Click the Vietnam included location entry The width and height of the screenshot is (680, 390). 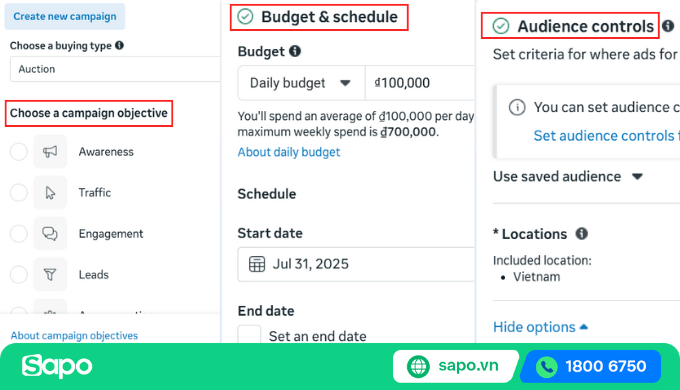click(x=536, y=277)
